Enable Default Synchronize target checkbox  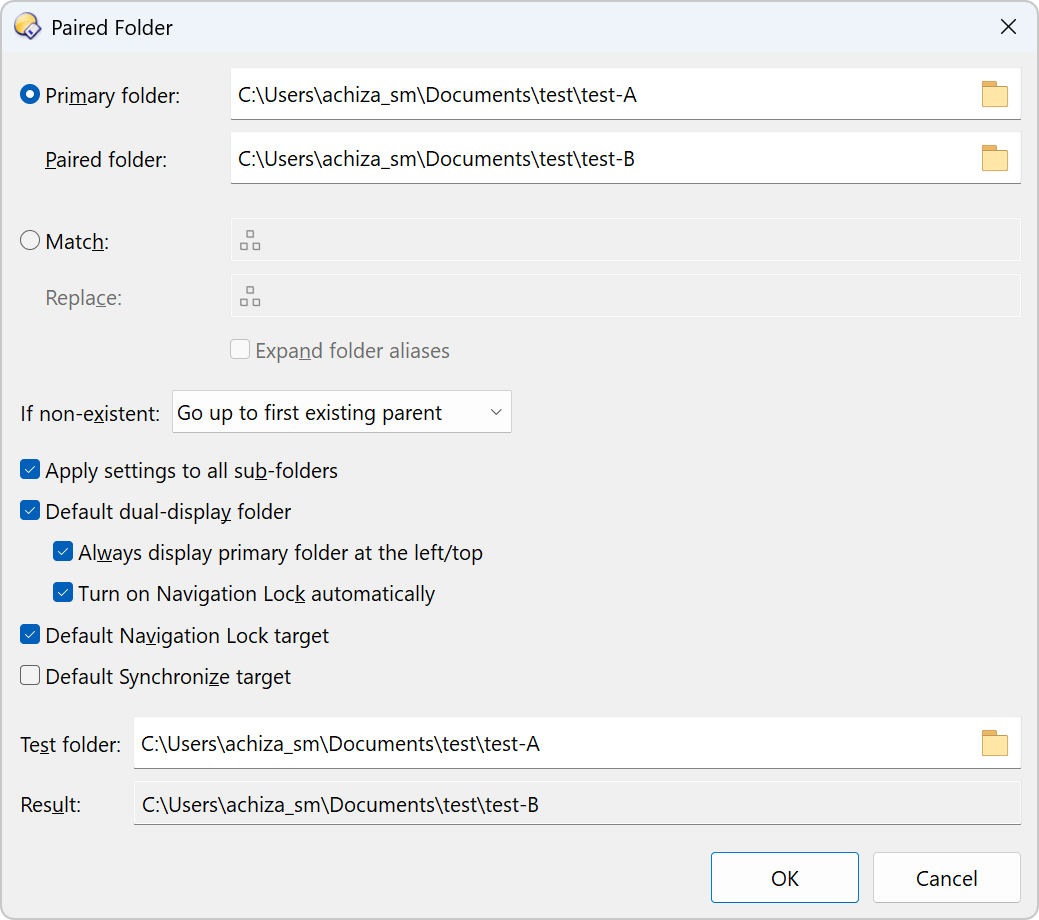tap(30, 676)
